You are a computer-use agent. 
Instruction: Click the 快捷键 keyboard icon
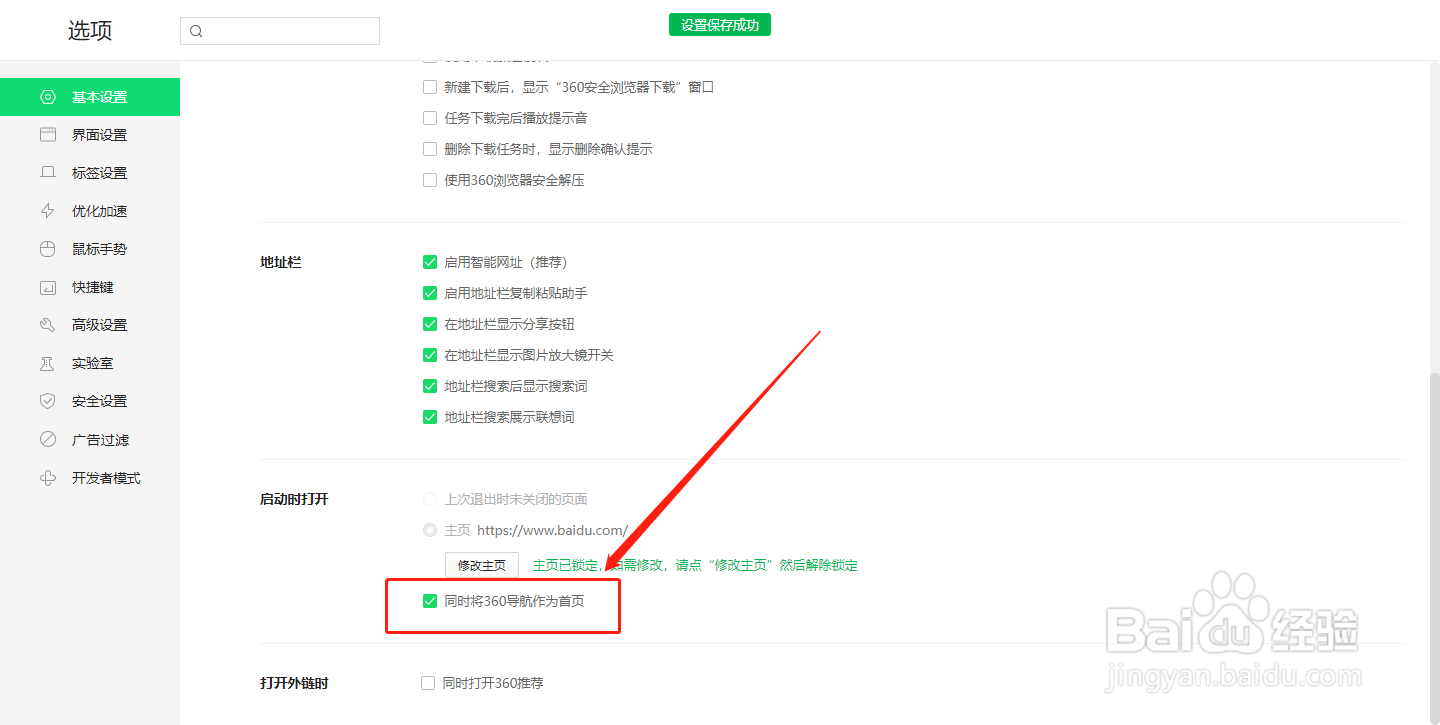pos(47,287)
